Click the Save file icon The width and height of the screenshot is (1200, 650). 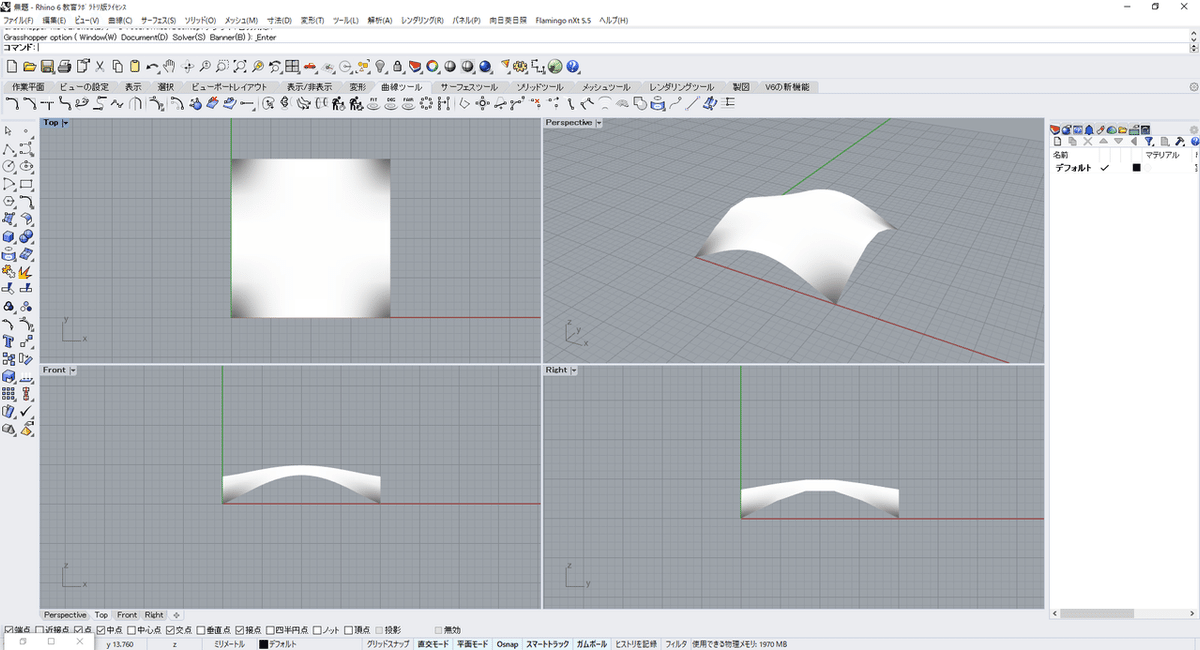pyautogui.click(x=47, y=67)
